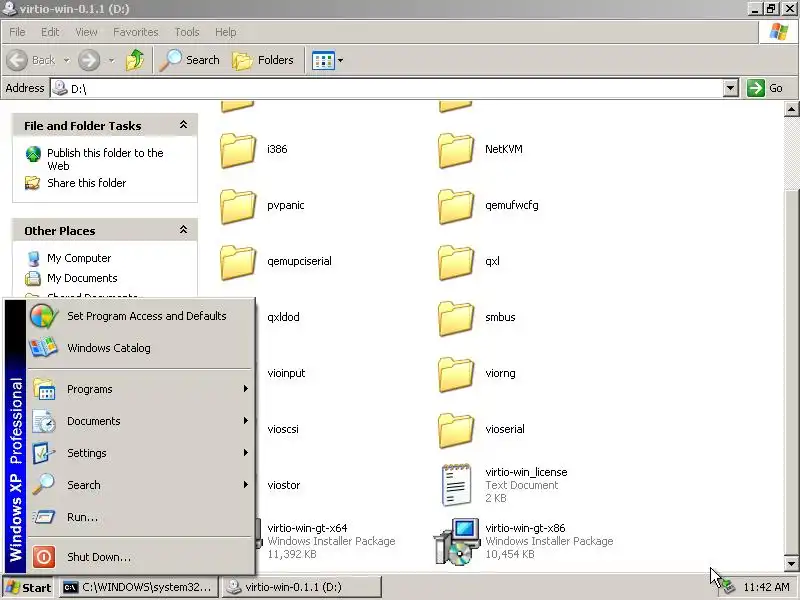Expand Search submenu in Start menu
The height and width of the screenshot is (600, 800).
(x=140, y=485)
